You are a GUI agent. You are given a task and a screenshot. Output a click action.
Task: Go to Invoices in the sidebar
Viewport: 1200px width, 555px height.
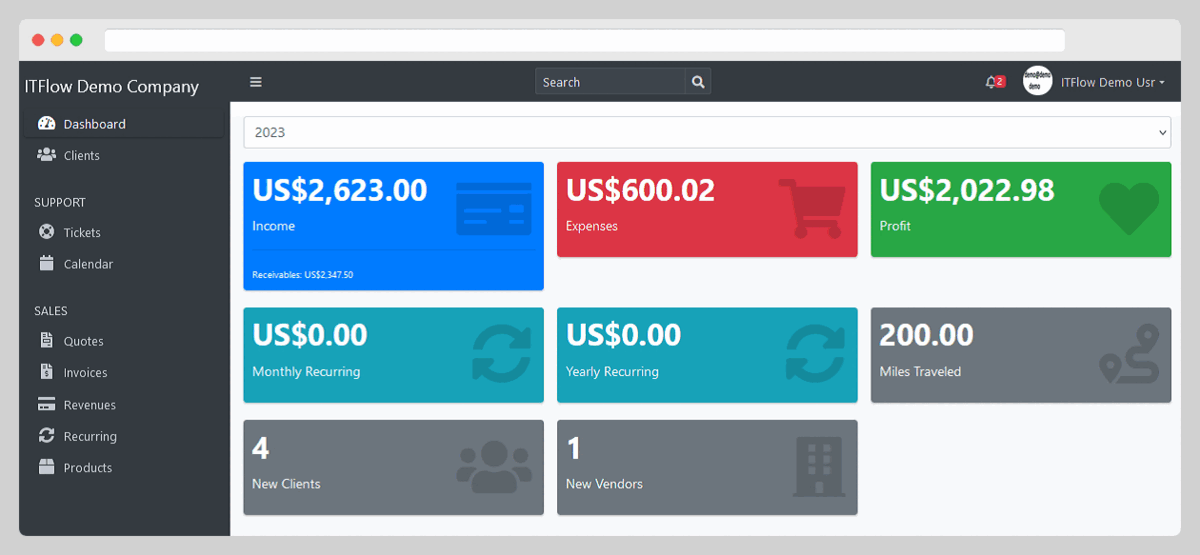click(x=85, y=372)
